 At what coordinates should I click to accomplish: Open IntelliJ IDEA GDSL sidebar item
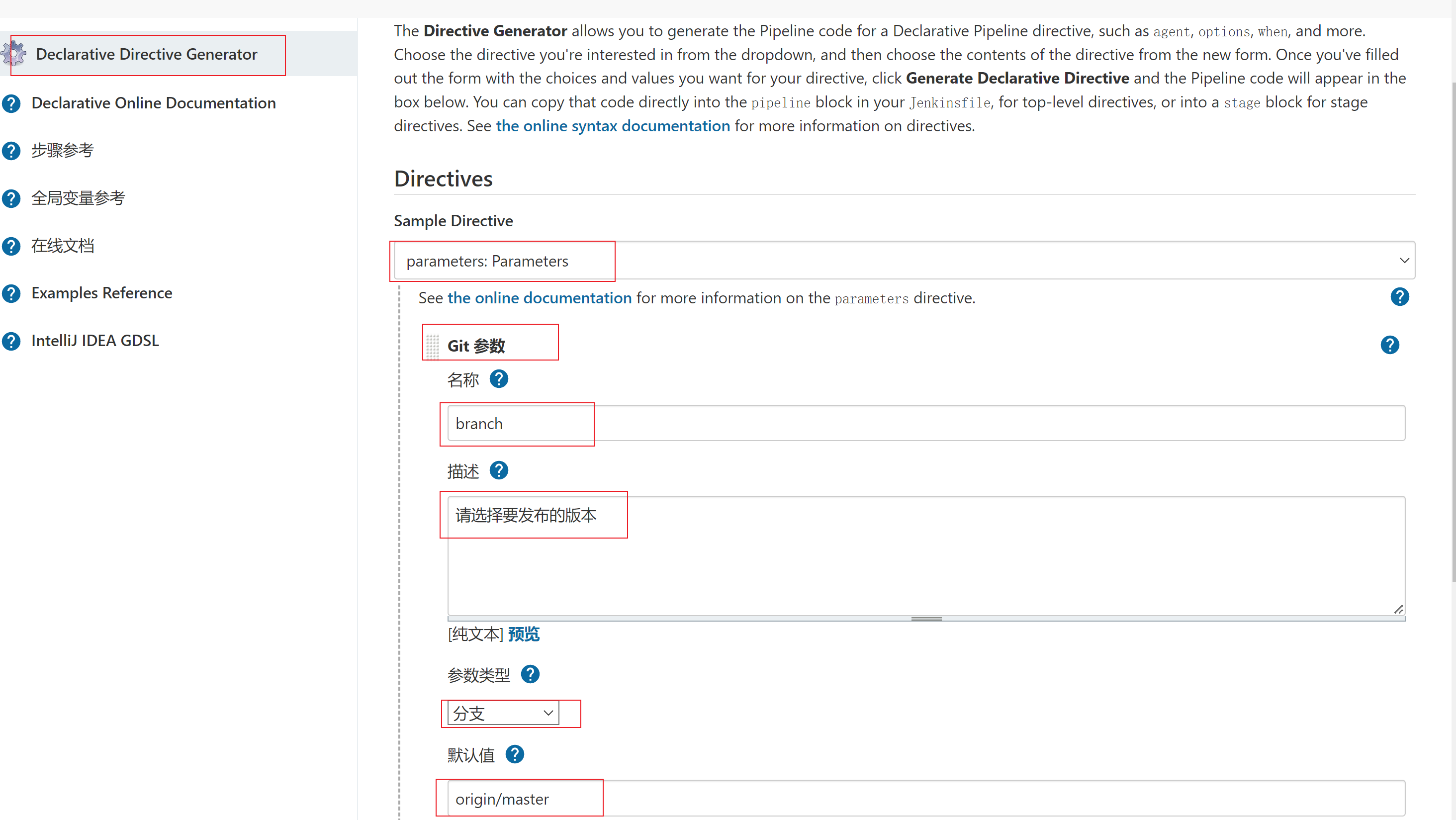pyautogui.click(x=95, y=340)
